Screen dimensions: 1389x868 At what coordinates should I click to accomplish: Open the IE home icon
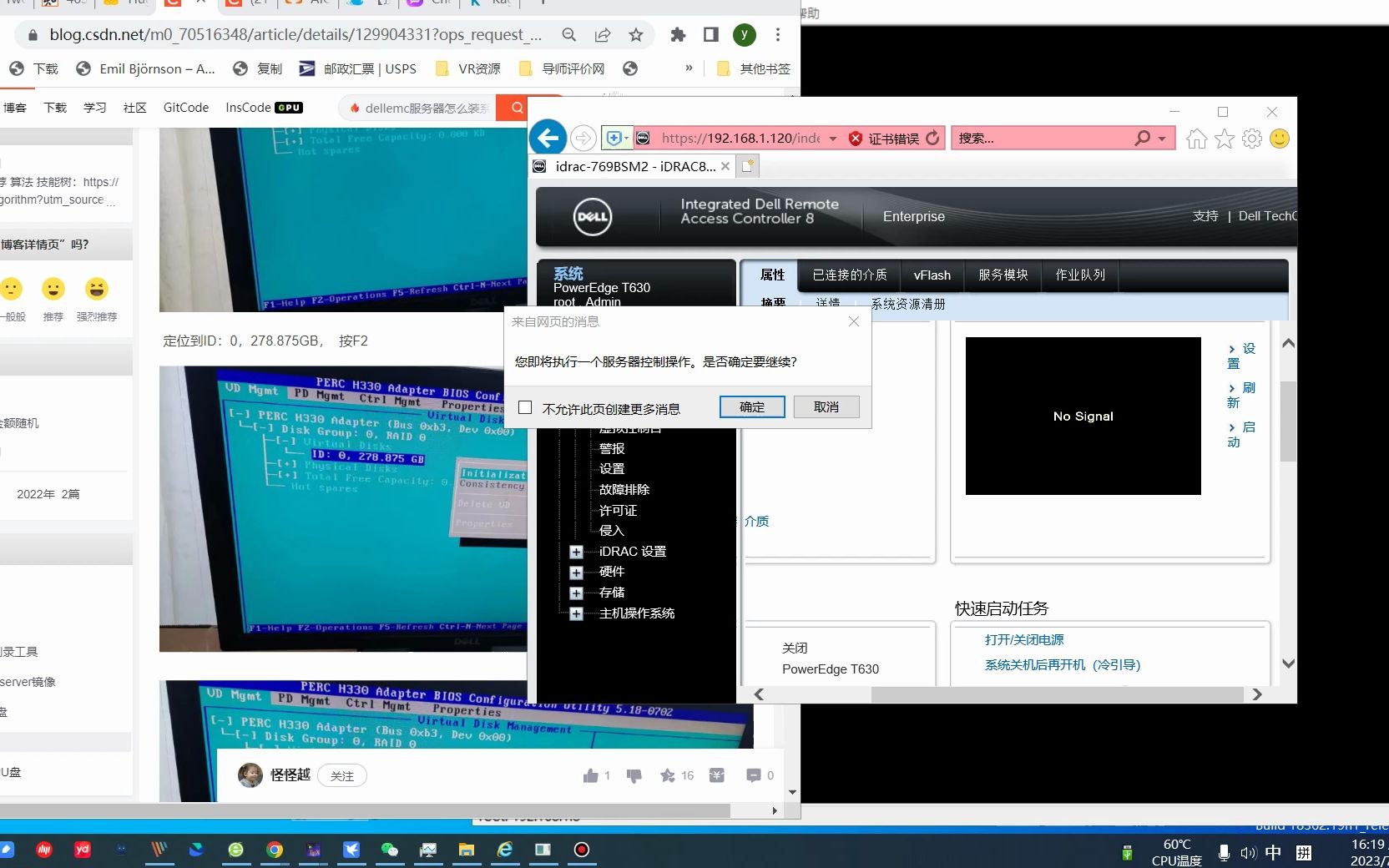[1197, 139]
